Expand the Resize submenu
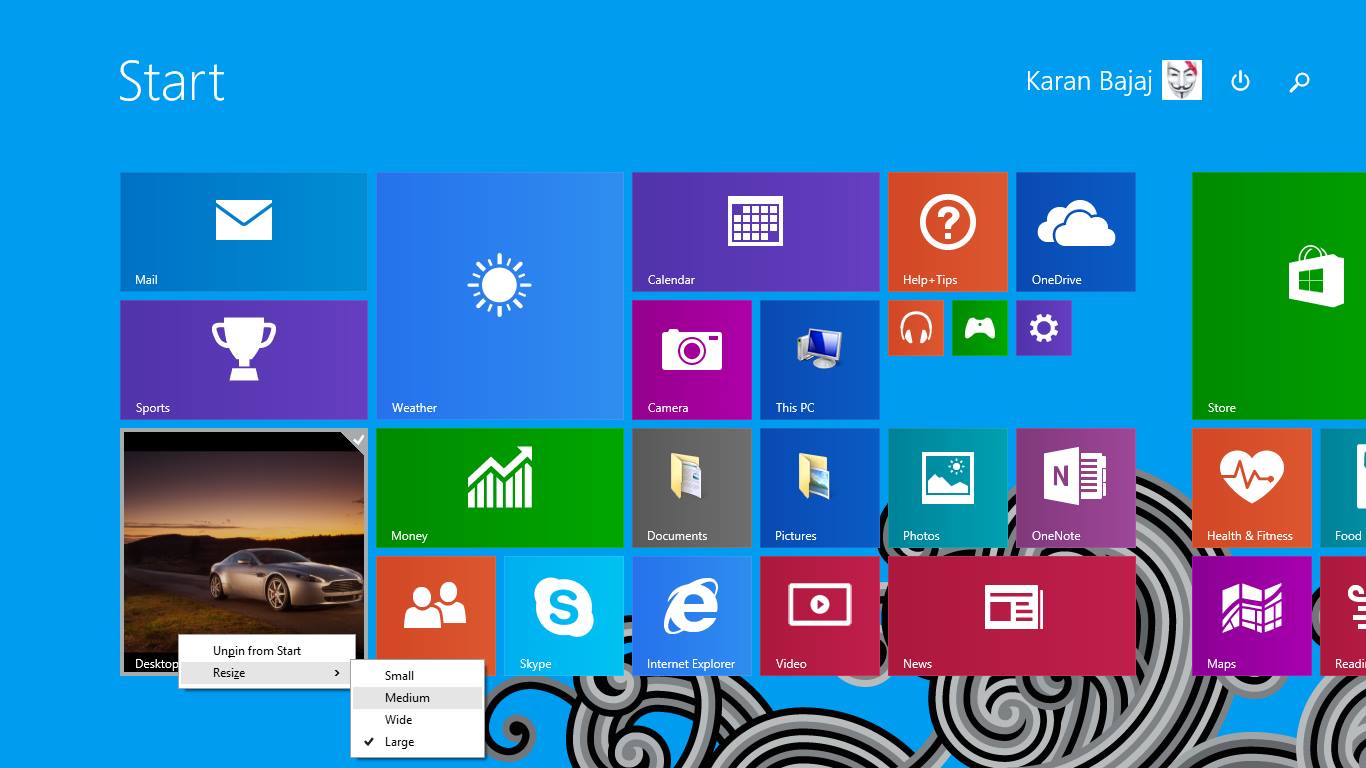The width and height of the screenshot is (1366, 768). click(267, 673)
